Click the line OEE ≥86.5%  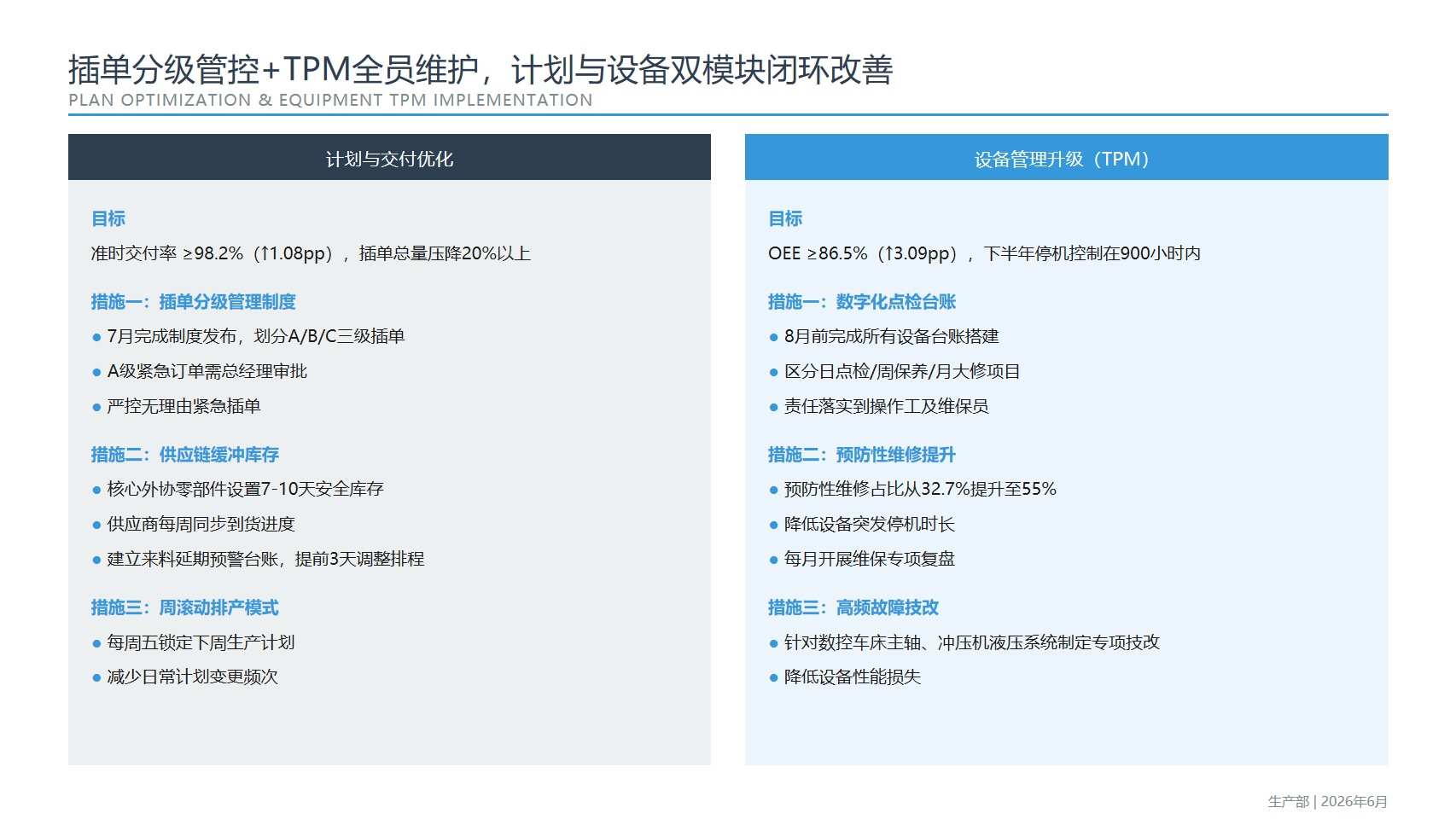984,253
